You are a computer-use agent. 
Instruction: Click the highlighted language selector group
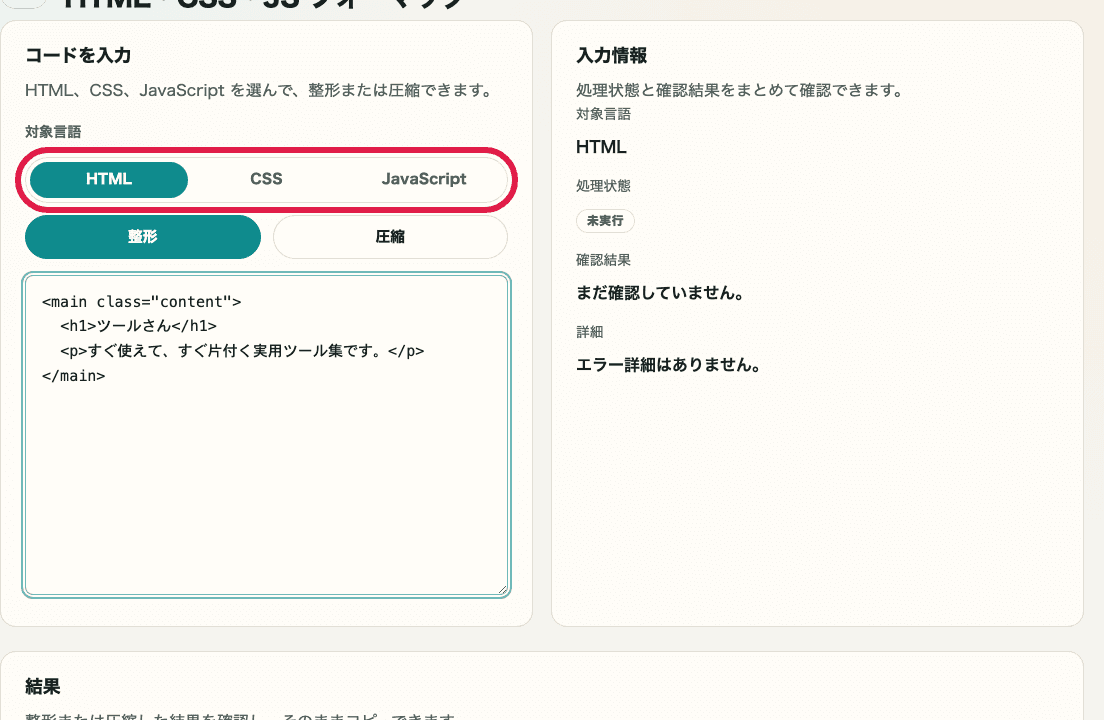tap(267, 179)
